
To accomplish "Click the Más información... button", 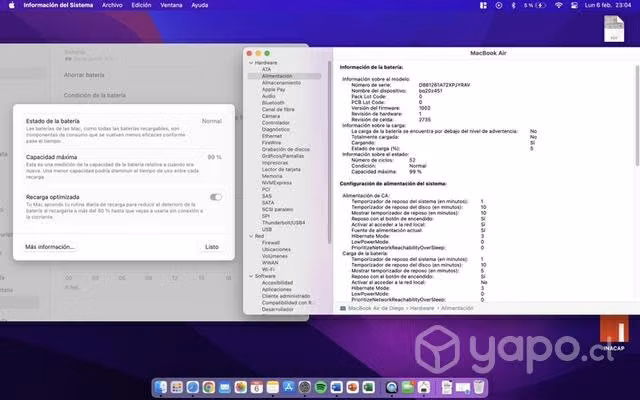I will [49, 247].
